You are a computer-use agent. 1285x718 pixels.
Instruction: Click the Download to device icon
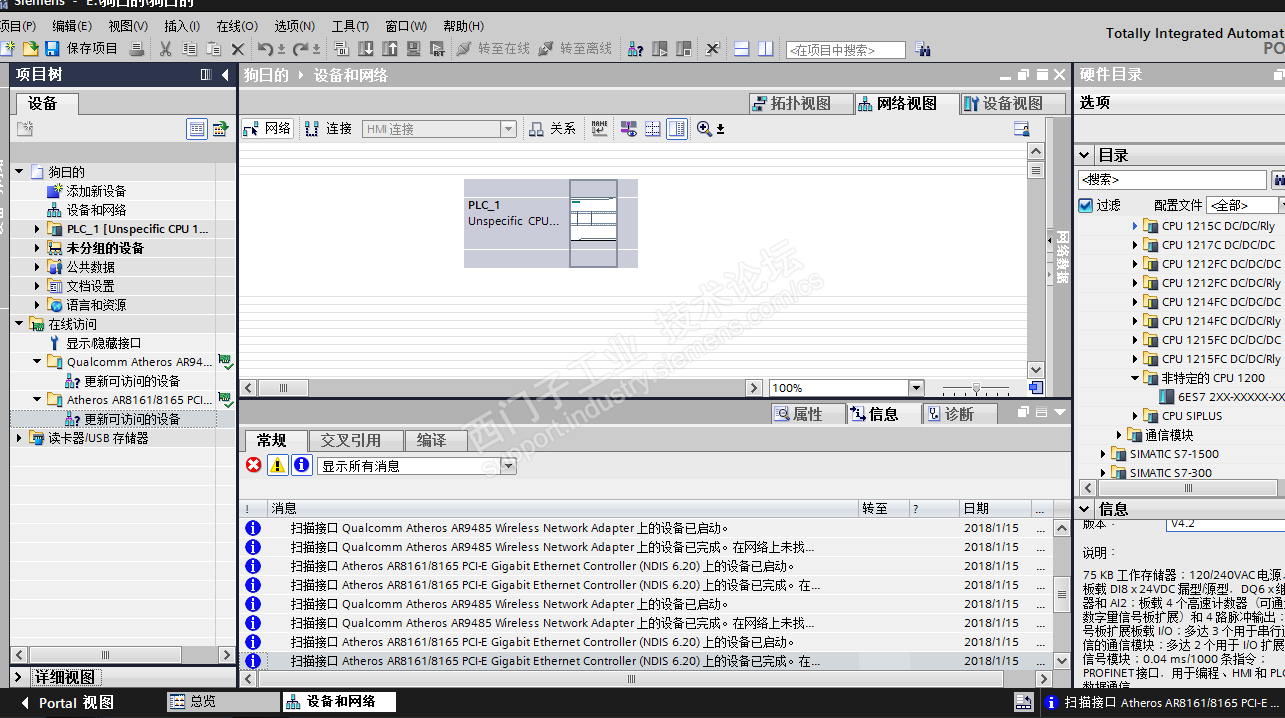(366, 48)
